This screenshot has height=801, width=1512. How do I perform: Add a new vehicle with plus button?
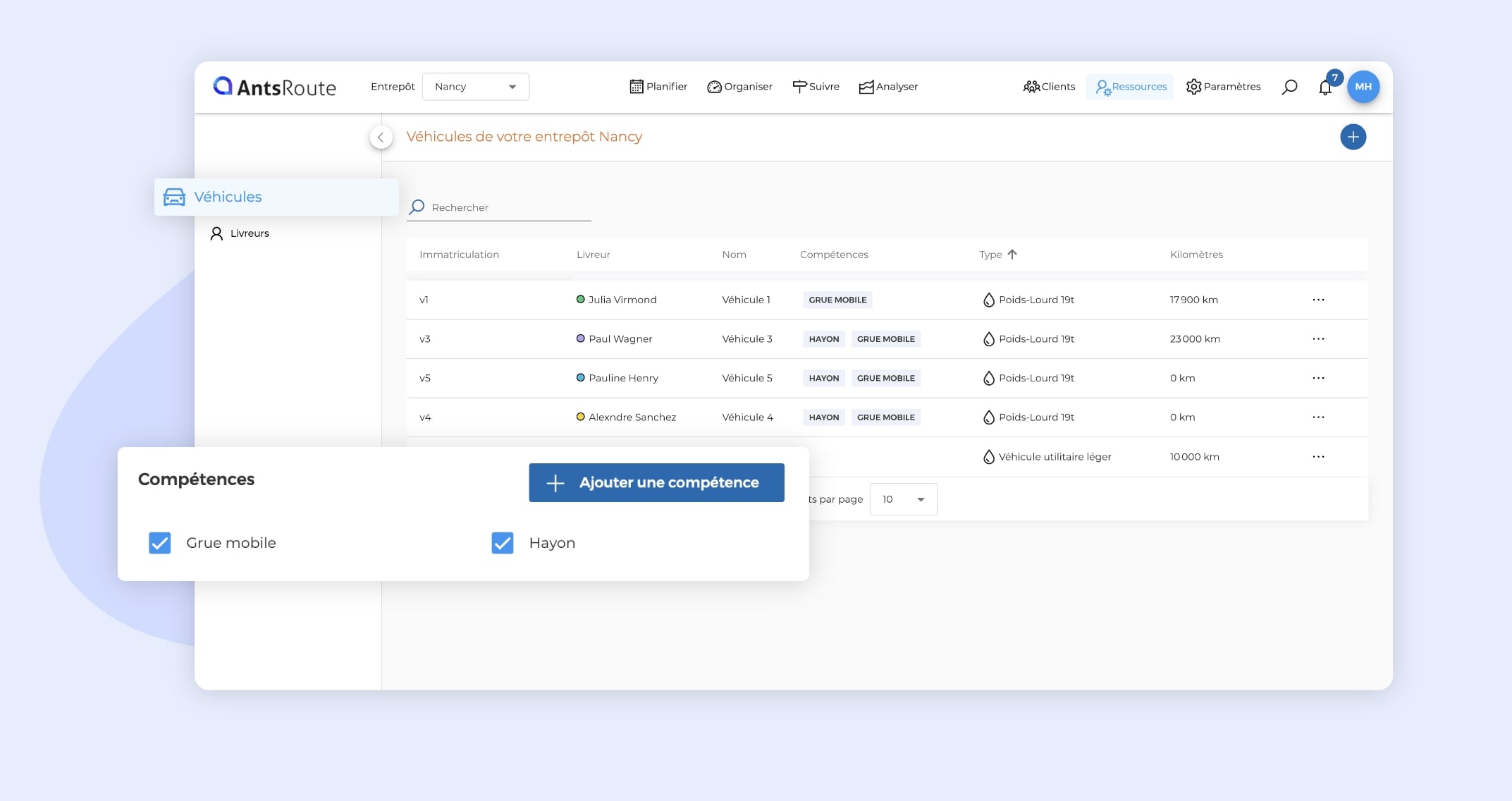[1353, 137]
